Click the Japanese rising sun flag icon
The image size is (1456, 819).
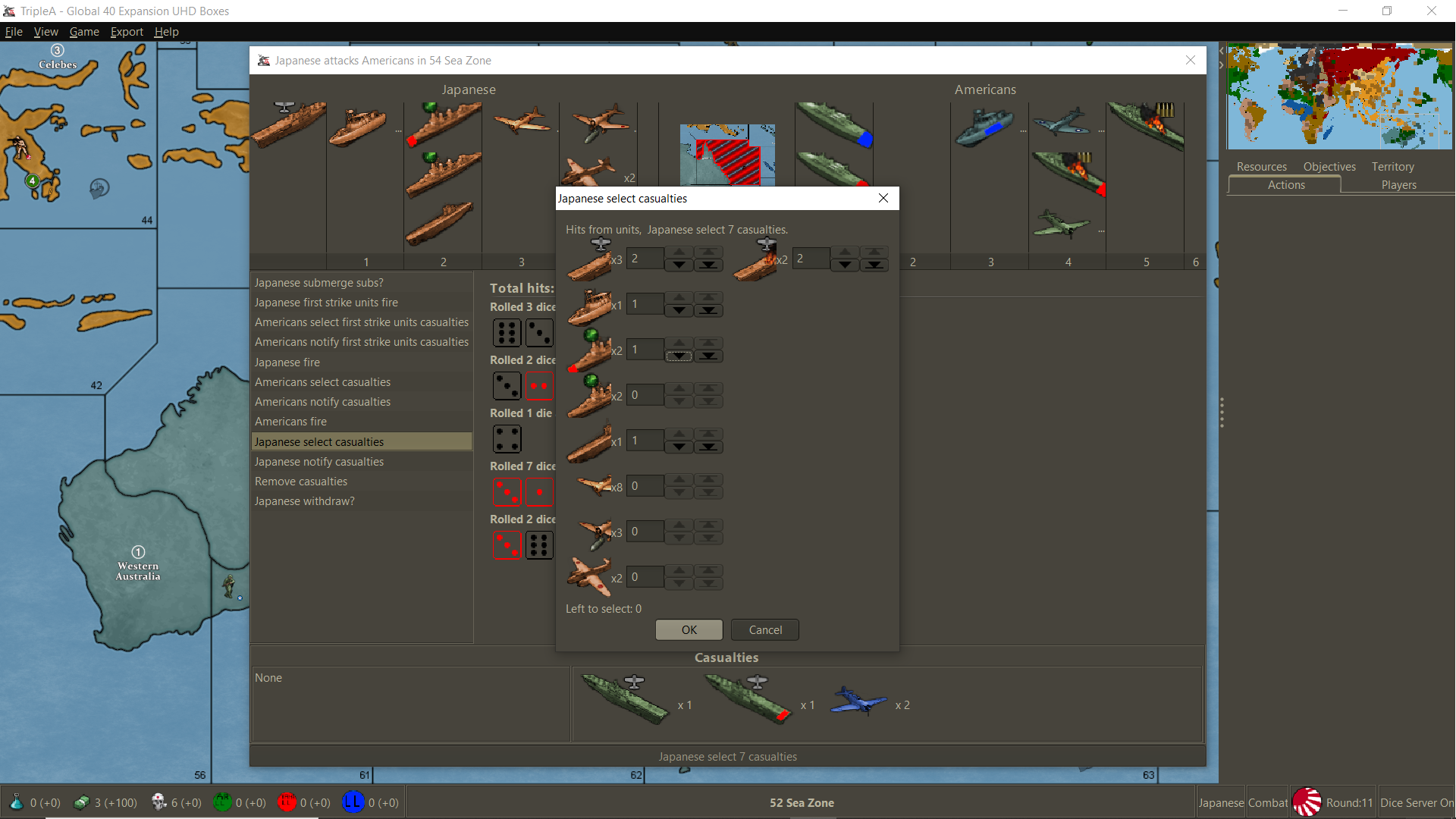coord(1307,802)
